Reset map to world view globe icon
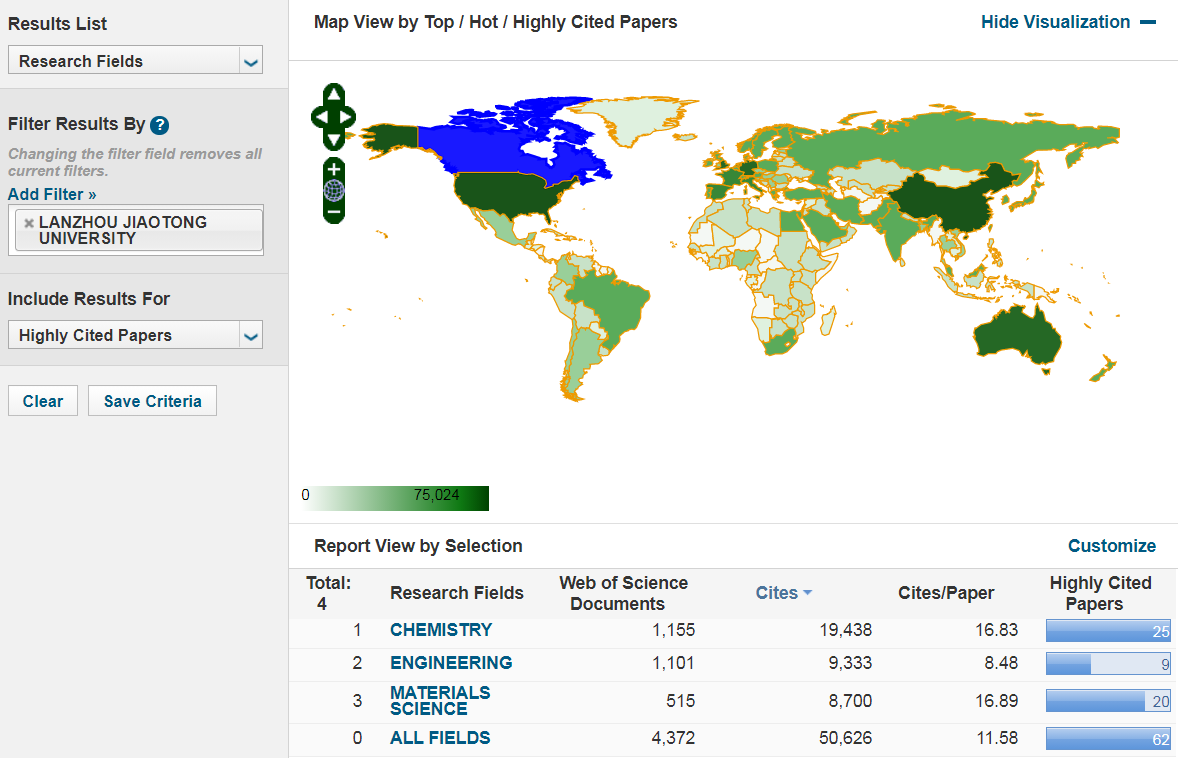The height and width of the screenshot is (758, 1178). tap(334, 191)
